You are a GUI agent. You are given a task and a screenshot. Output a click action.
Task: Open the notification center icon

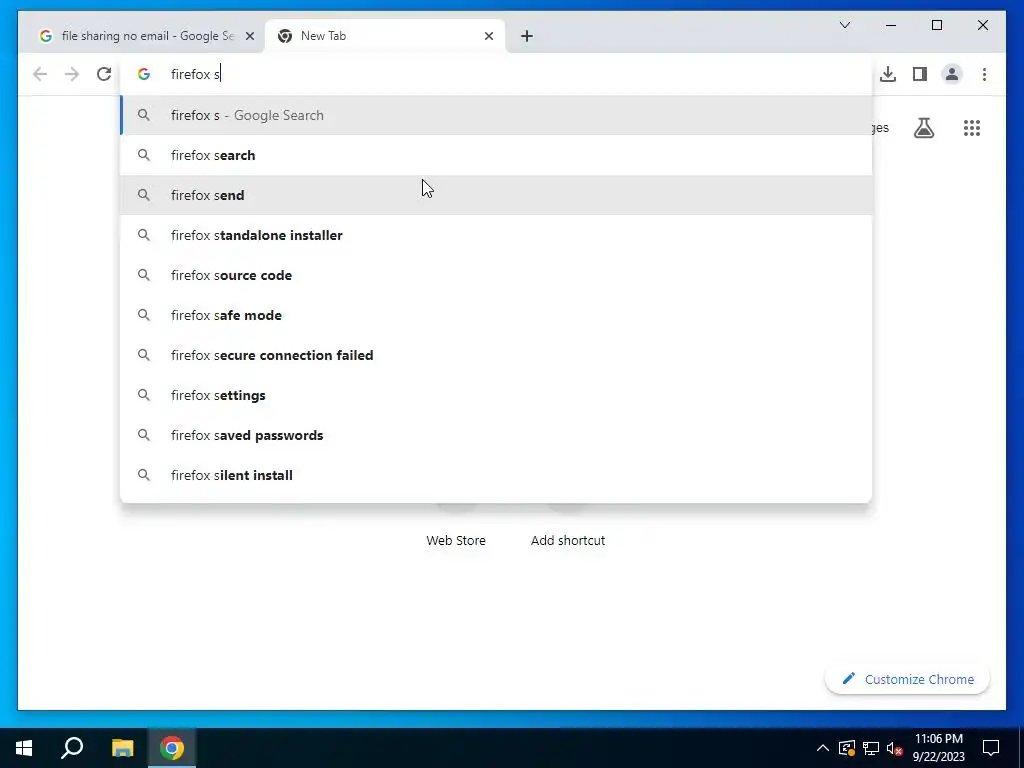tap(991, 748)
